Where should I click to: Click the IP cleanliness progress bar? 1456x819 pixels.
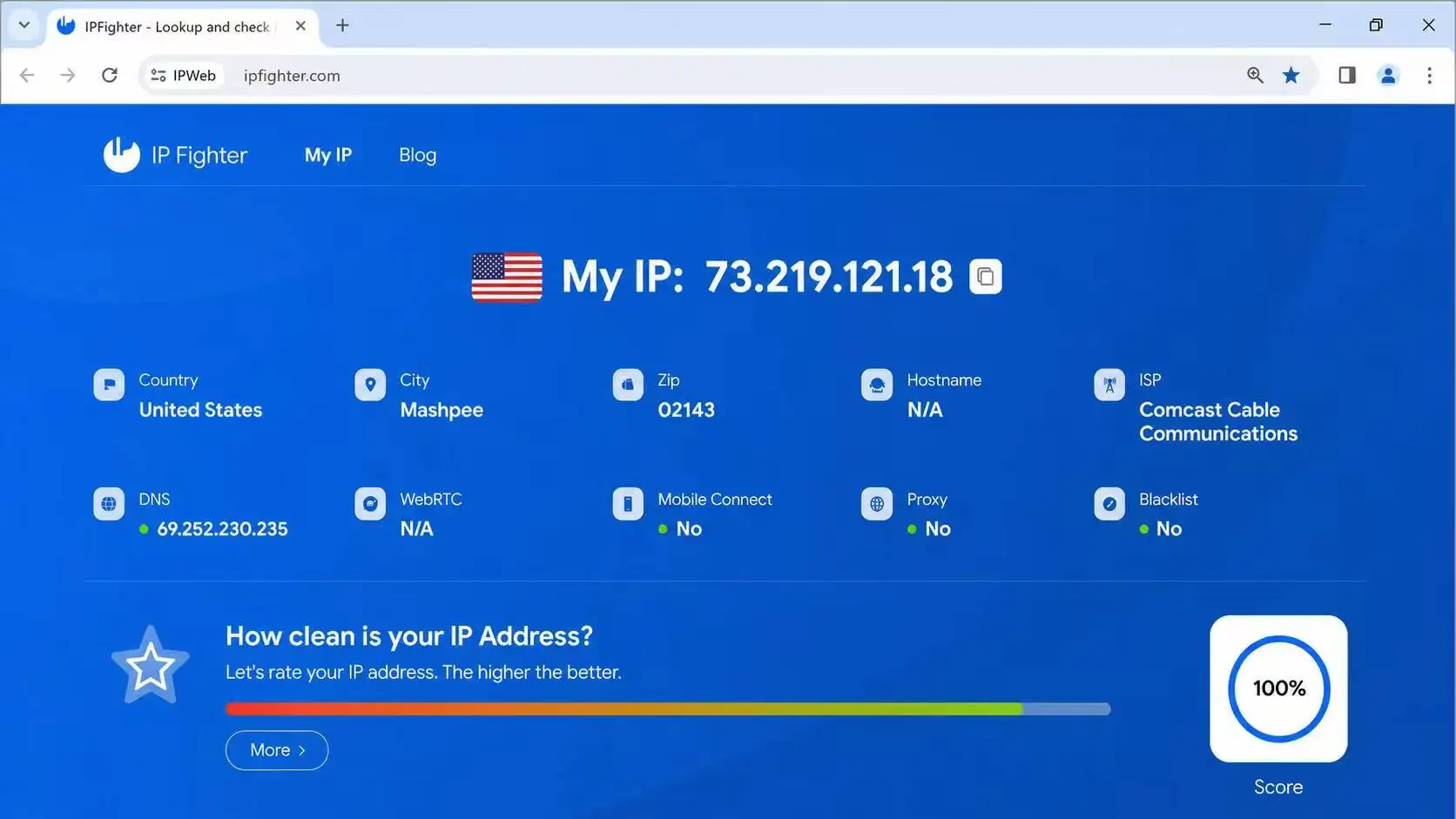pyautogui.click(x=668, y=709)
